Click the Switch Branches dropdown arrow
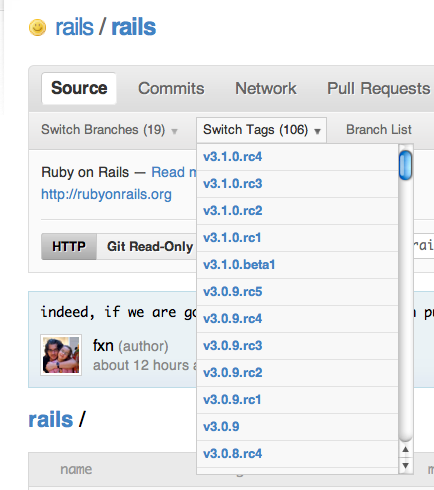Image resolution: width=434 pixels, height=490 pixels. [x=174, y=131]
